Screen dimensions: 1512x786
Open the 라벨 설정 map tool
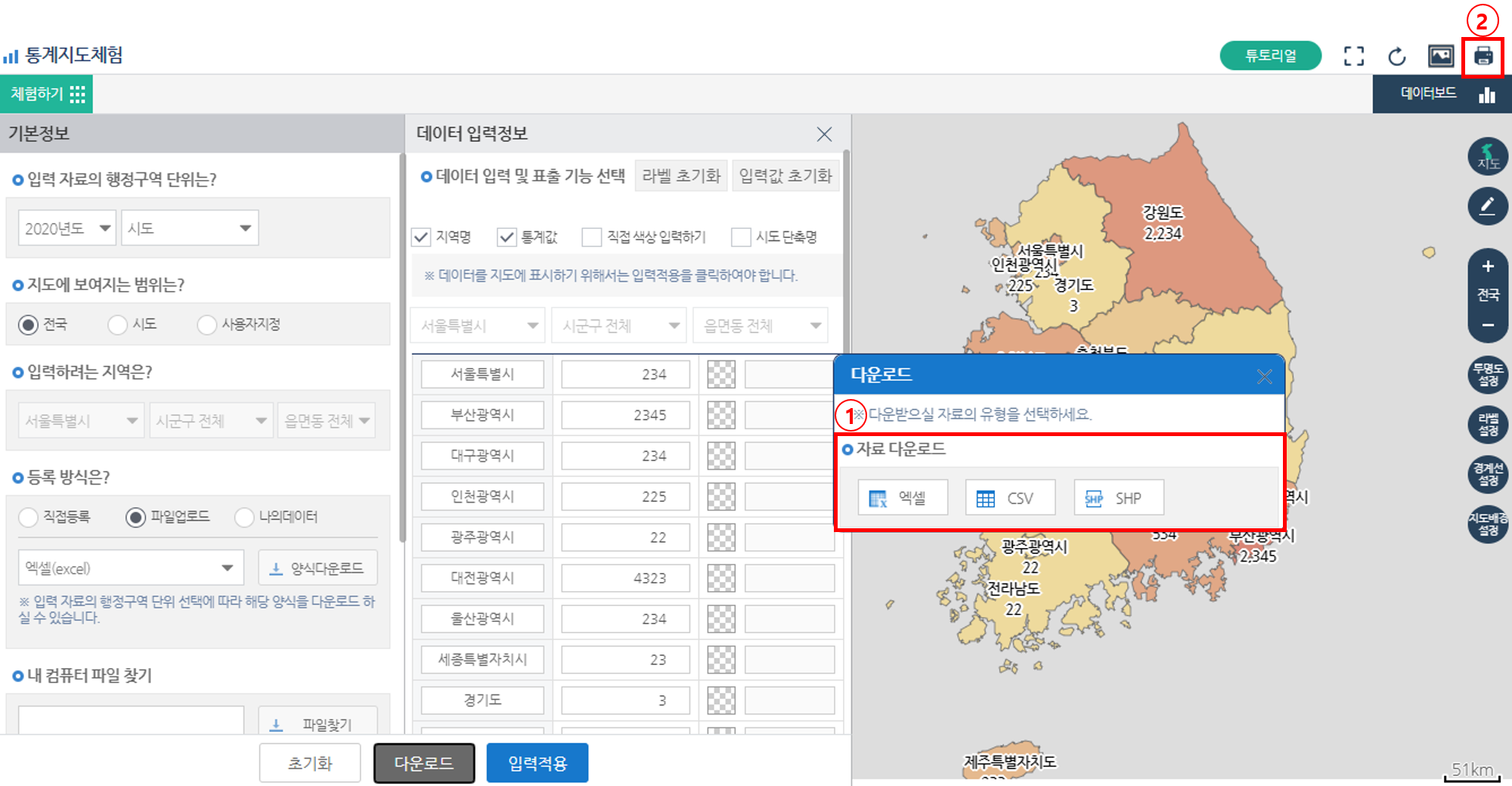click(x=1488, y=425)
